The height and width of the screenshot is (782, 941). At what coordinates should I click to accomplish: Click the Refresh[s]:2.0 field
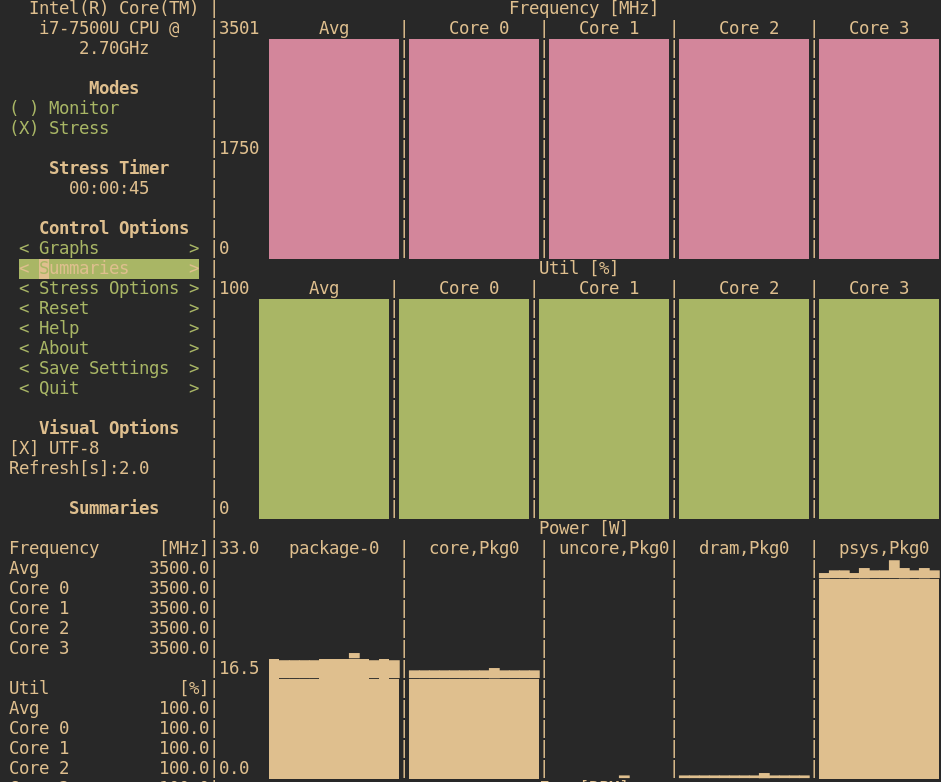(x=79, y=468)
